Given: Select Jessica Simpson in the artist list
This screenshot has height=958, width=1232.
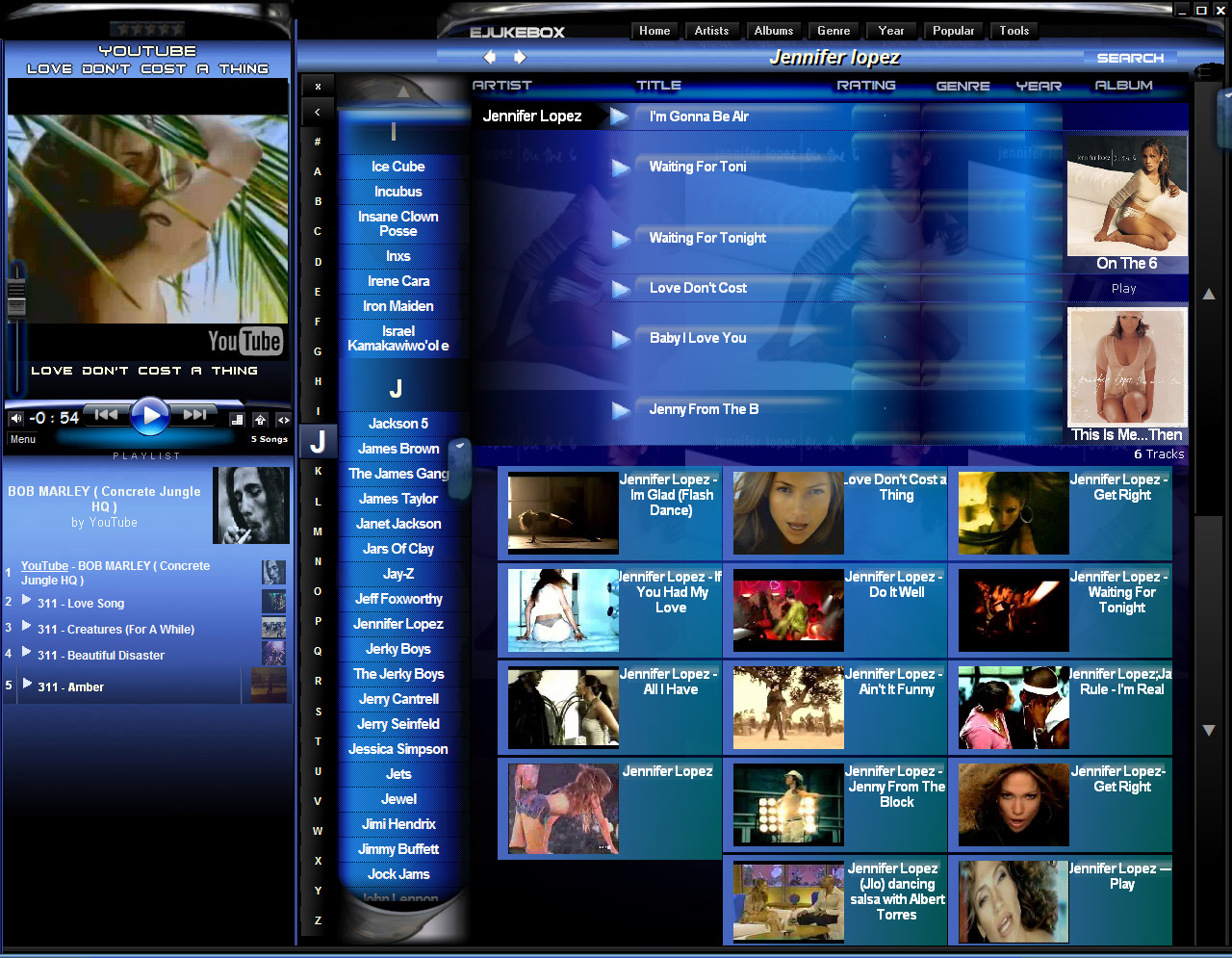Looking at the screenshot, I should [398, 749].
